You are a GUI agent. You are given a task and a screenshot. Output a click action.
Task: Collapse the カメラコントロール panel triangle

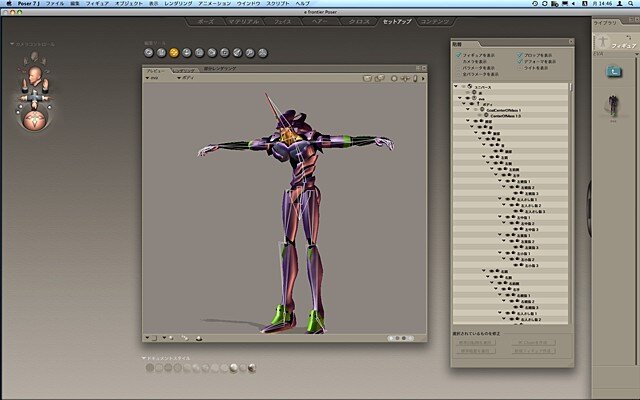click(12, 44)
